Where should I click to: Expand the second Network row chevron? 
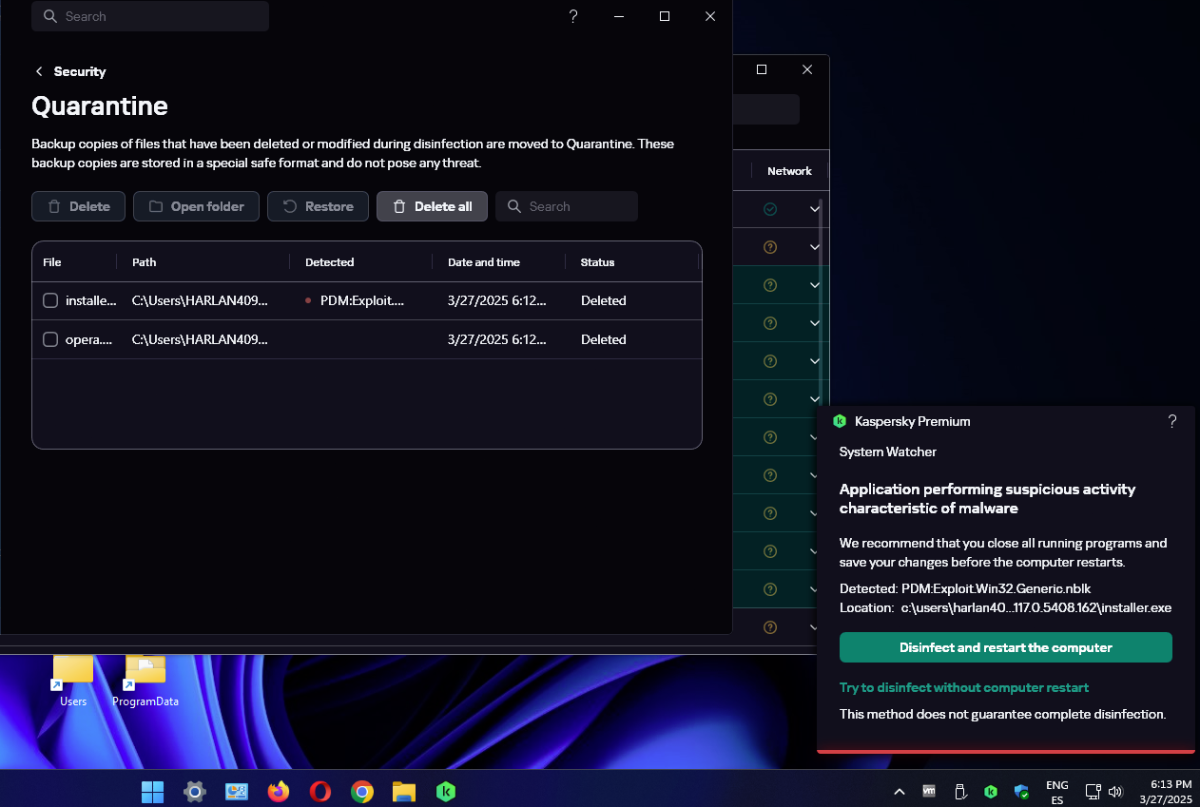tap(815, 247)
